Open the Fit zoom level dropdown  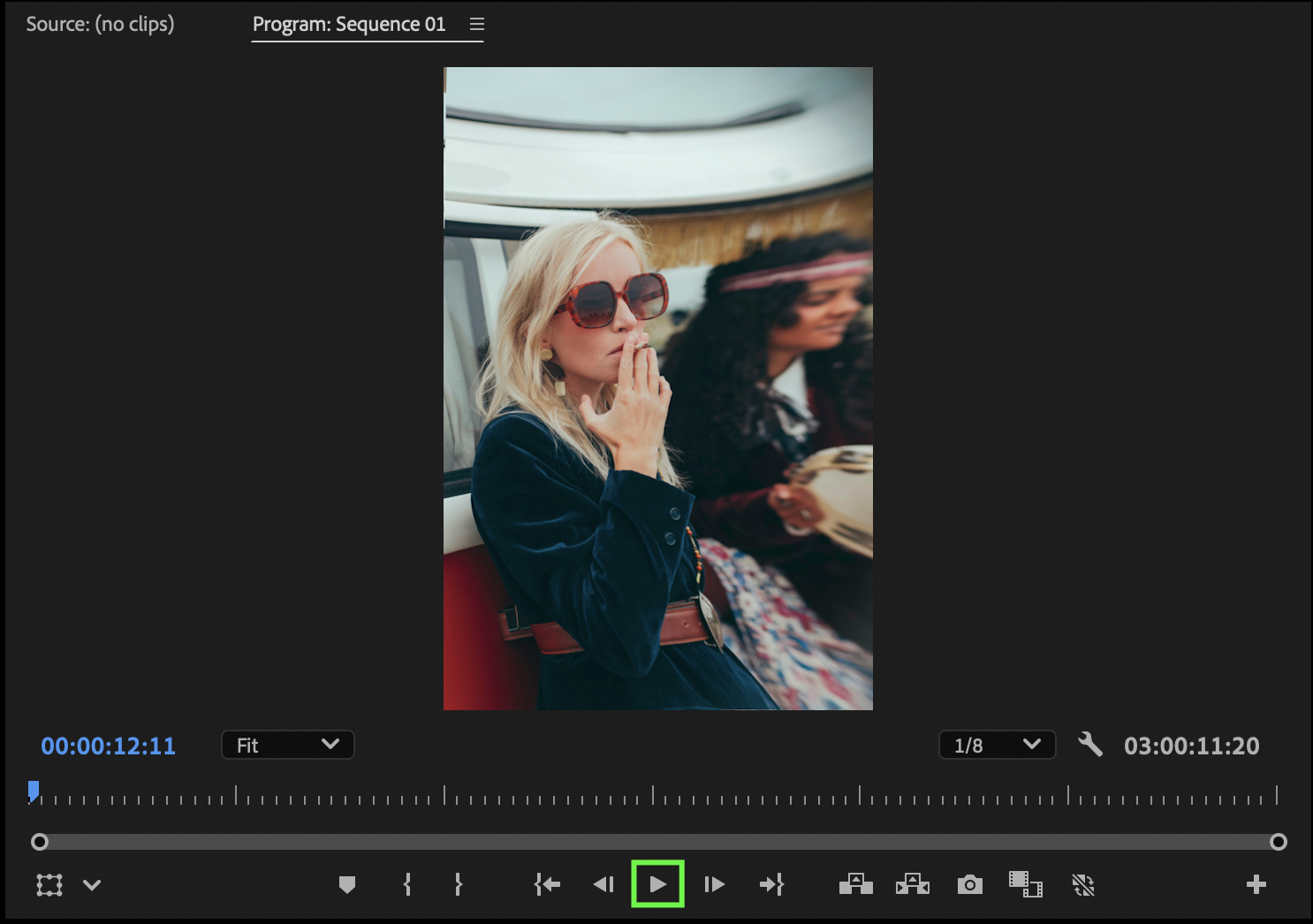(x=287, y=745)
